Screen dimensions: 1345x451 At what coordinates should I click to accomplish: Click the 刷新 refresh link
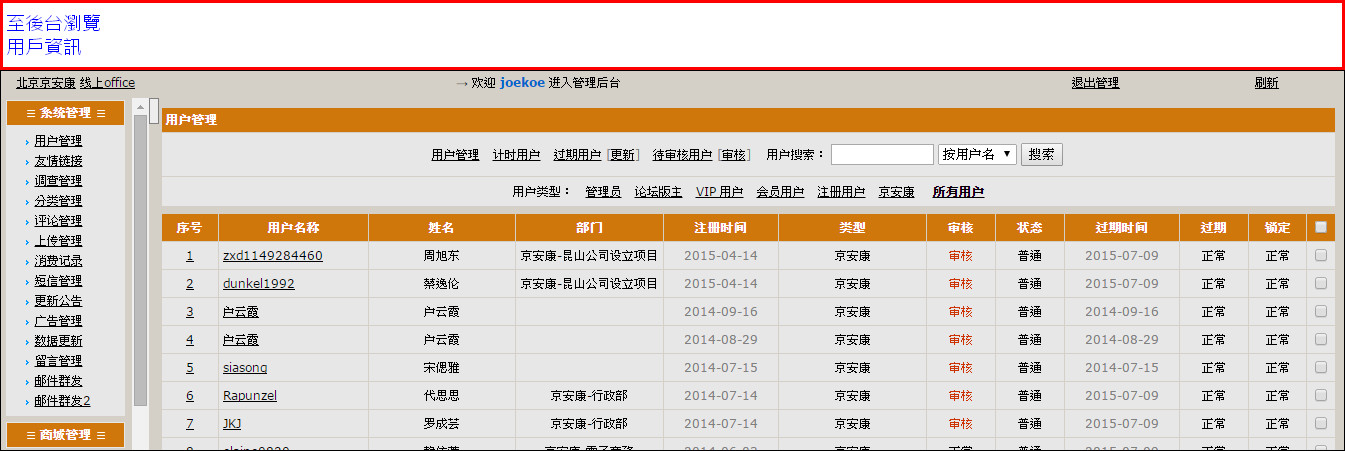[1266, 83]
